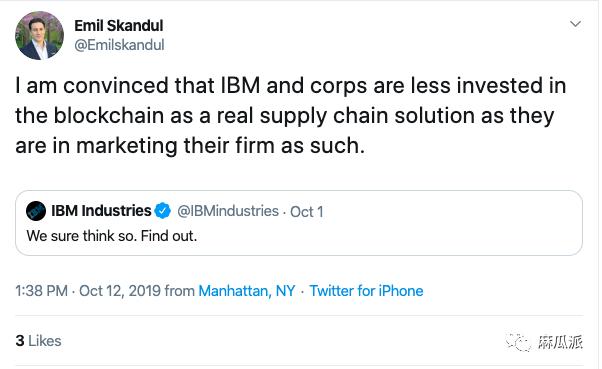The image size is (602, 369).
Task: View the 3 Likes list
Action: [x=38, y=341]
